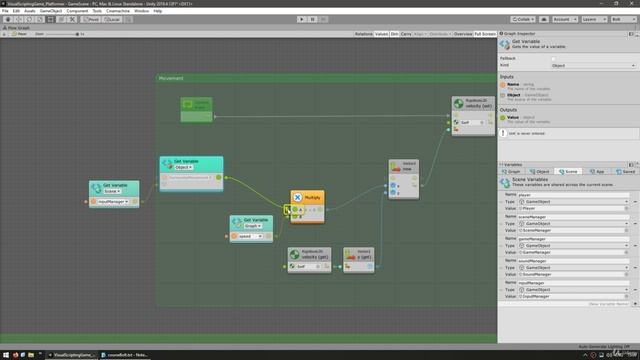The width and height of the screenshot is (640, 360).
Task: Click the Vector2 create node icon
Action: coord(396,166)
